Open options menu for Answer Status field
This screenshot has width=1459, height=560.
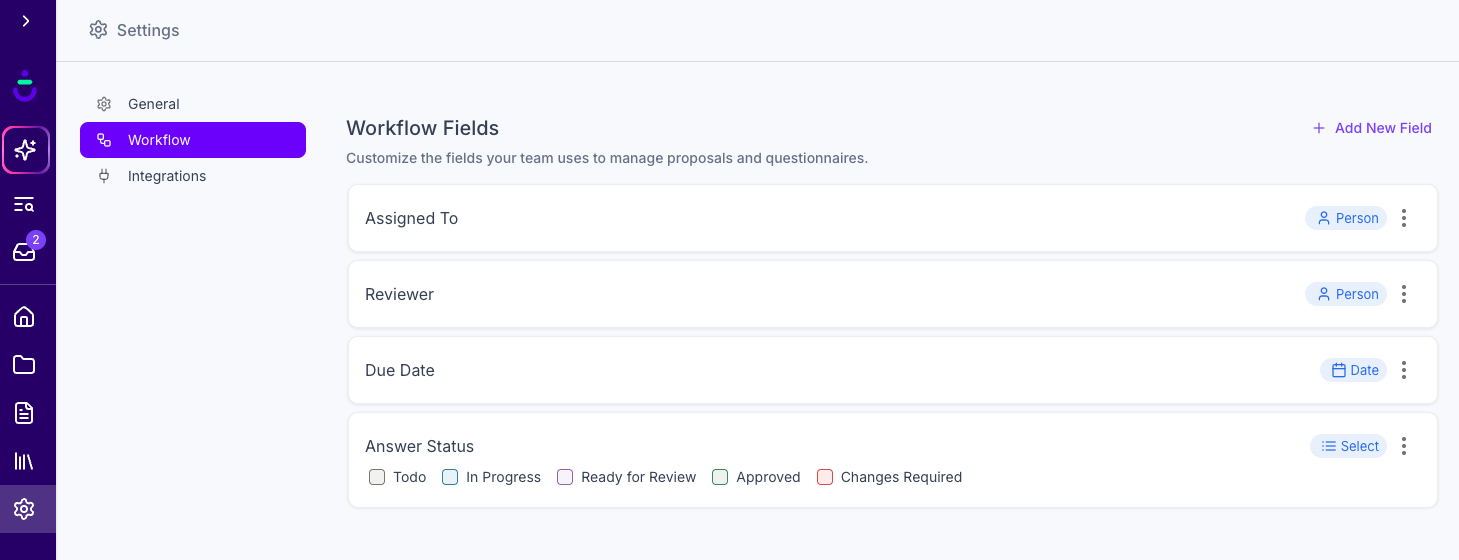[1404, 446]
